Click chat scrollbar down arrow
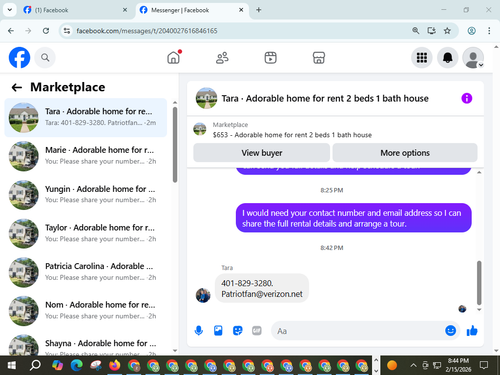This screenshot has width=500, height=375. [x=479, y=310]
